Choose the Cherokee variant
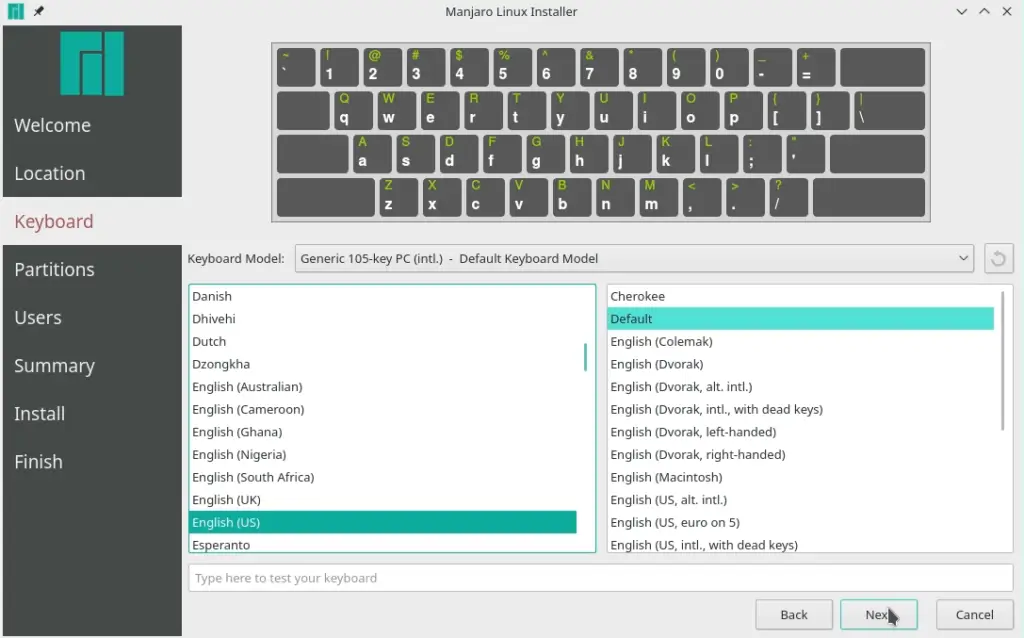 [801, 296]
